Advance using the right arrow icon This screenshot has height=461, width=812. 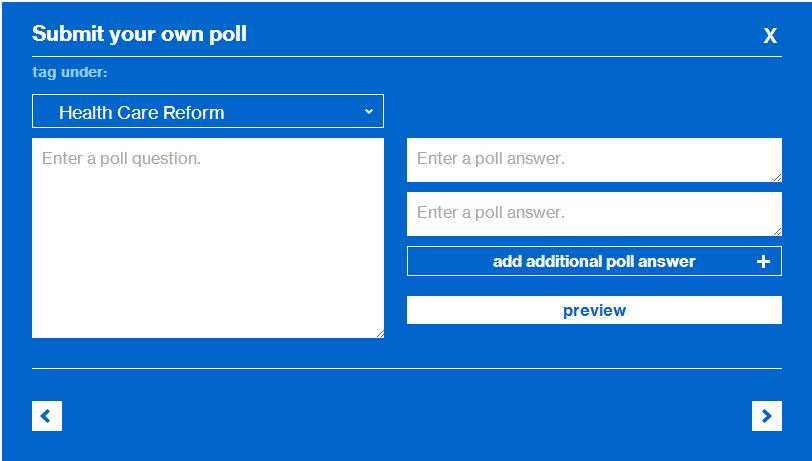coord(766,416)
